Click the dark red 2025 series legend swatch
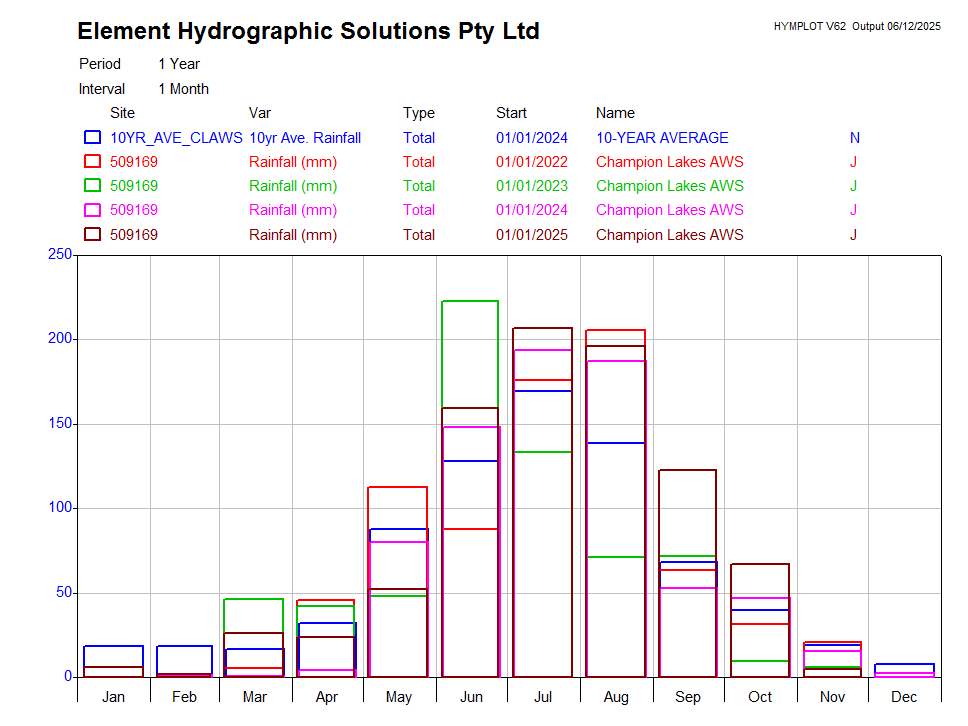This screenshot has height=726, width=968. (92, 235)
